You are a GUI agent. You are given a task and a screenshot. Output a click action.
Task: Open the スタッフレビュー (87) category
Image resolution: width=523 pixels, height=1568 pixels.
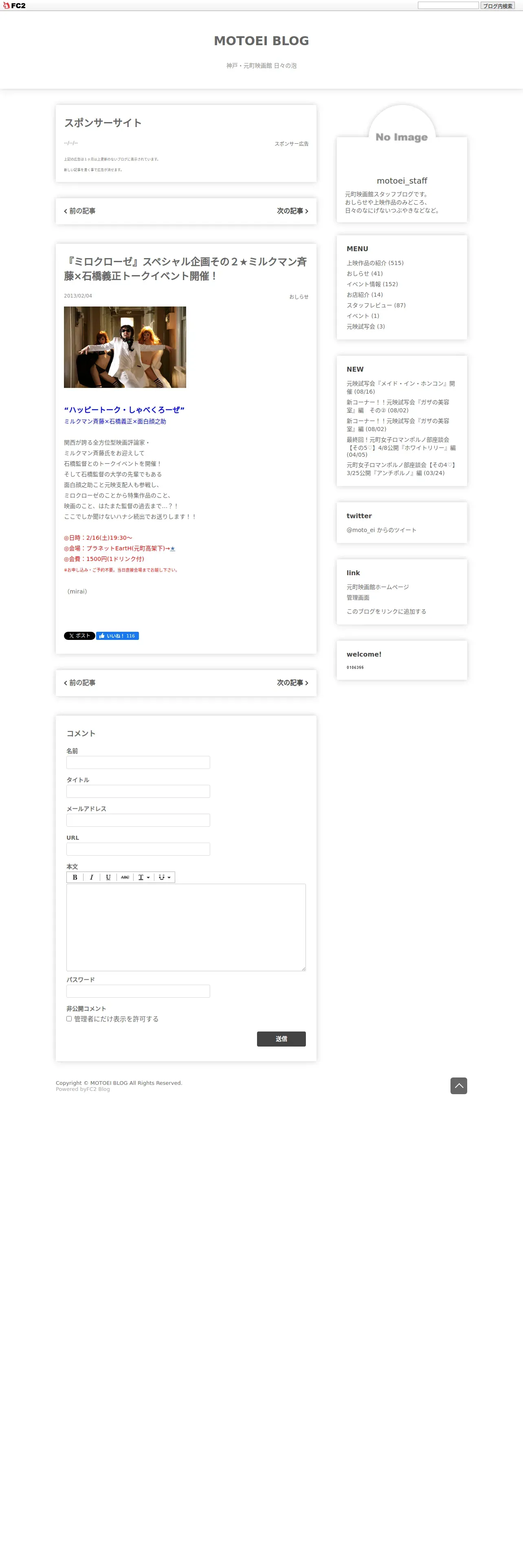[x=376, y=306]
